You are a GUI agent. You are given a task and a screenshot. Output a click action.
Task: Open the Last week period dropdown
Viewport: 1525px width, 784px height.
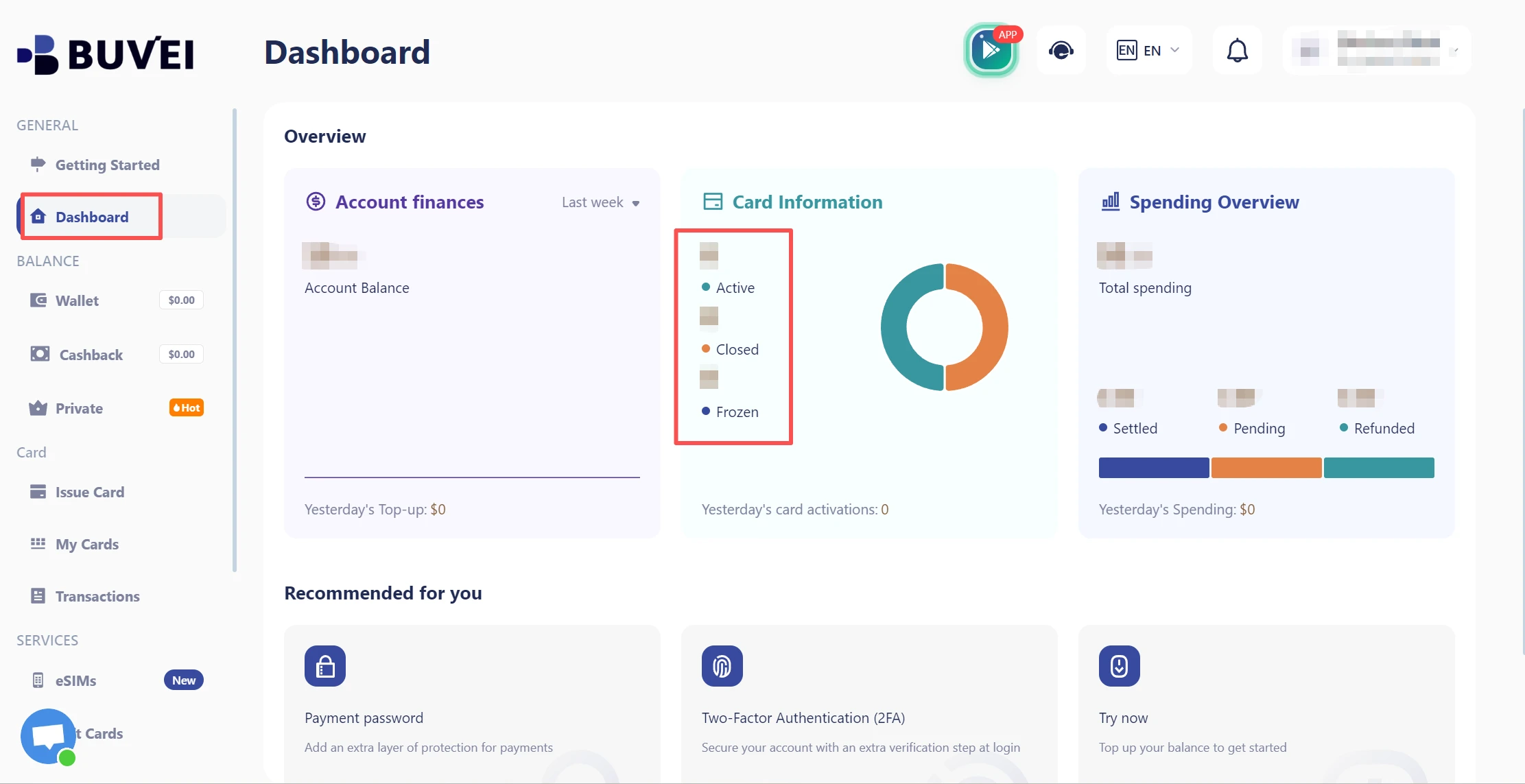click(x=600, y=202)
